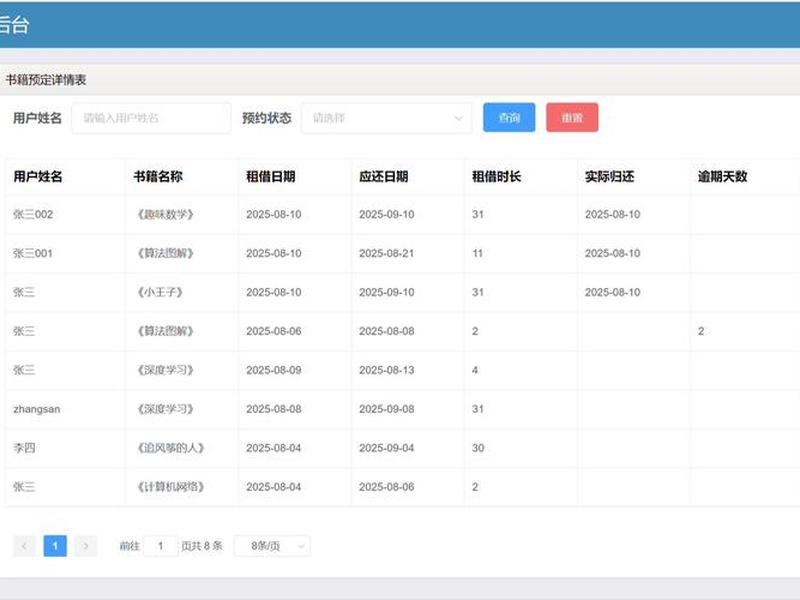Go to next page arrow in pagination
800x600 pixels.
point(86,546)
